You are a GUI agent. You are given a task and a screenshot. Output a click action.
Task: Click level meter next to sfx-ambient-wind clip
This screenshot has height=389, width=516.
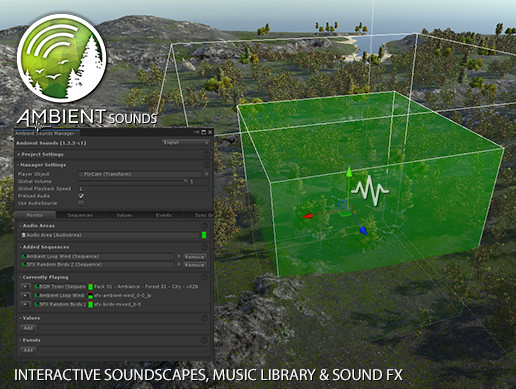[x=90, y=295]
